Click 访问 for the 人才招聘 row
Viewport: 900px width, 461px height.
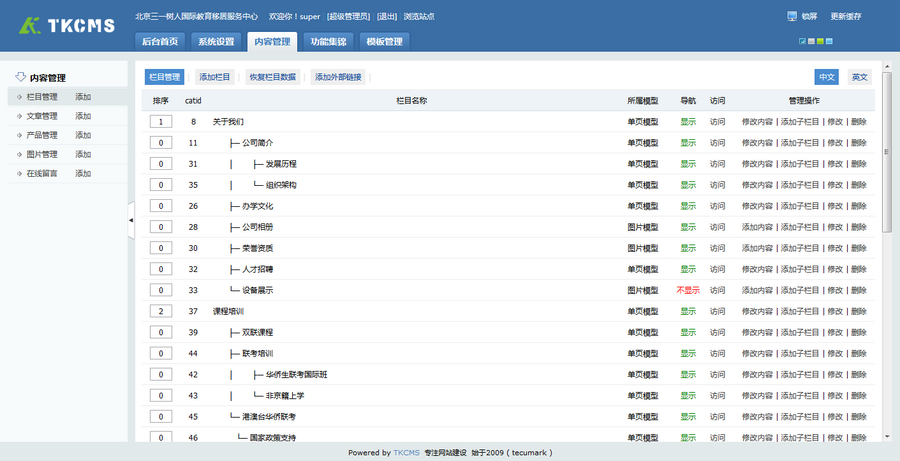coord(717,269)
